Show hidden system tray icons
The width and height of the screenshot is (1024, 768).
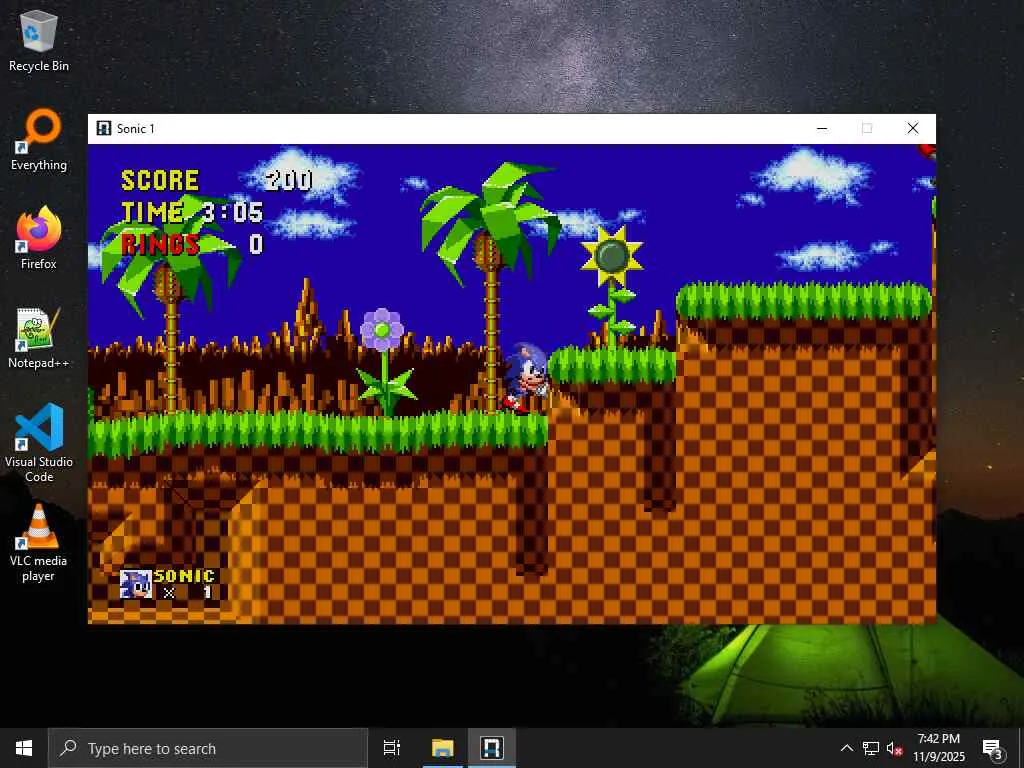click(846, 748)
